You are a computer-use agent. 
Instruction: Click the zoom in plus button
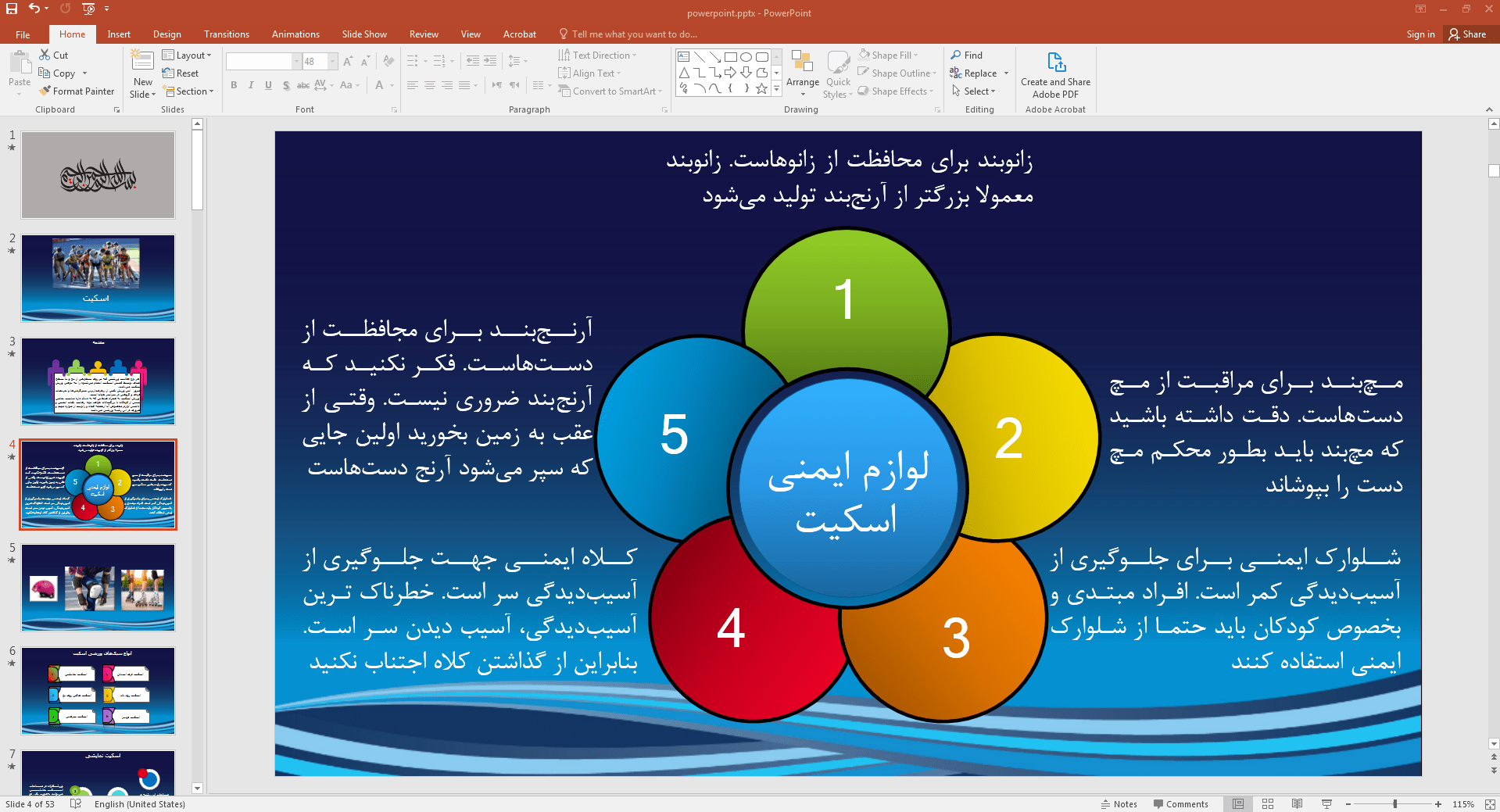pos(1438,804)
